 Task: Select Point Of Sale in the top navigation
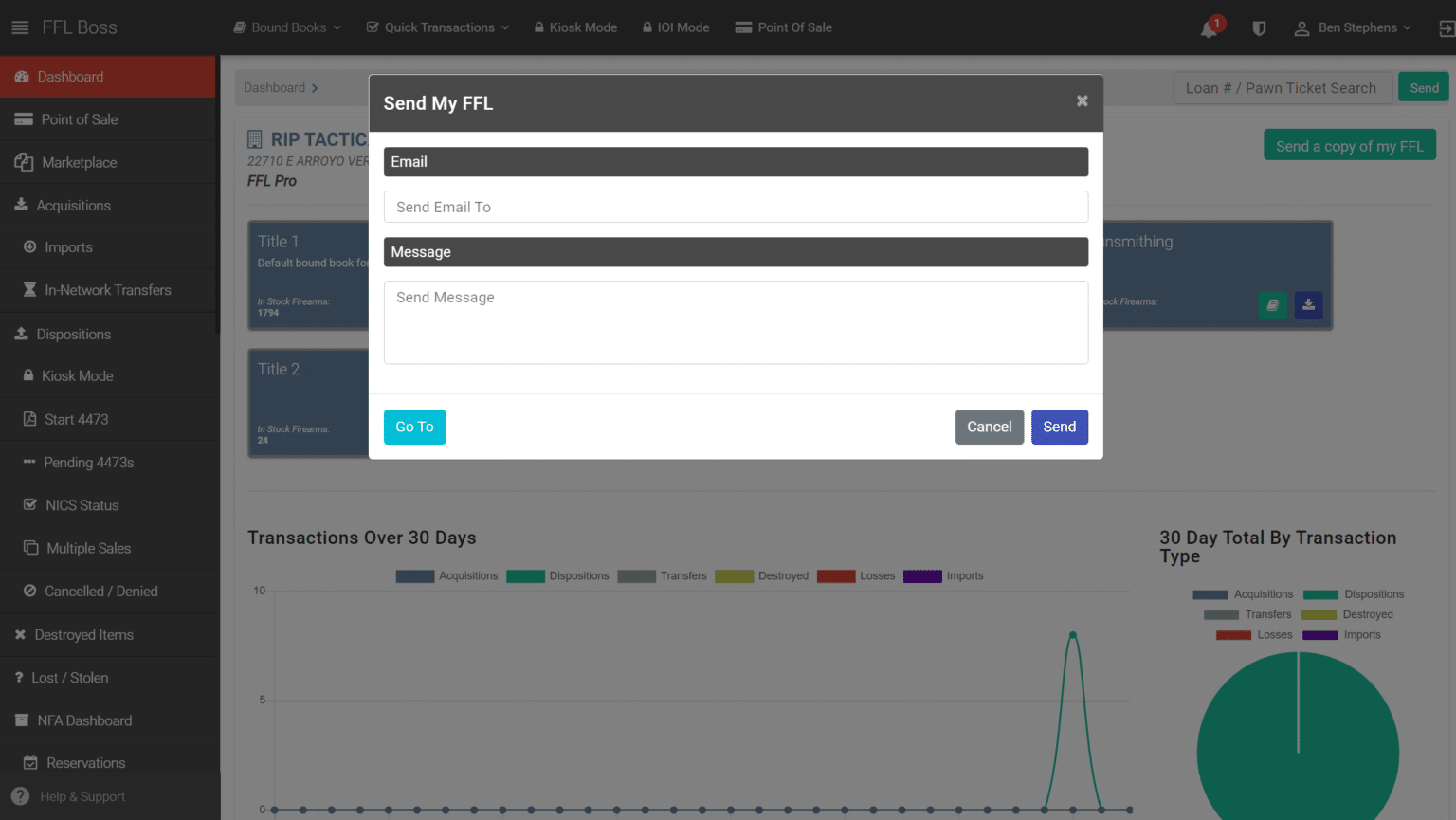point(783,27)
